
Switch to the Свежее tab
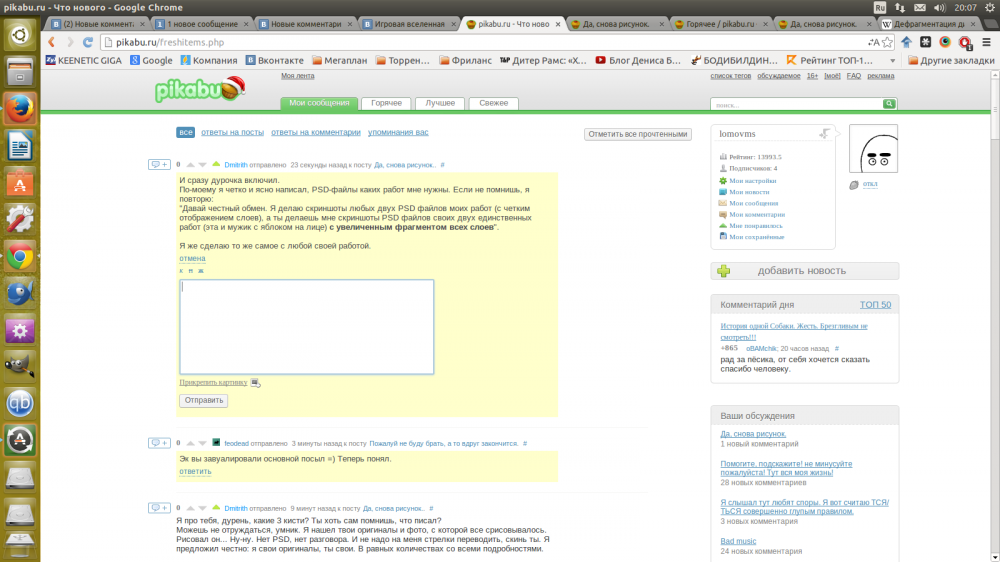pos(493,103)
